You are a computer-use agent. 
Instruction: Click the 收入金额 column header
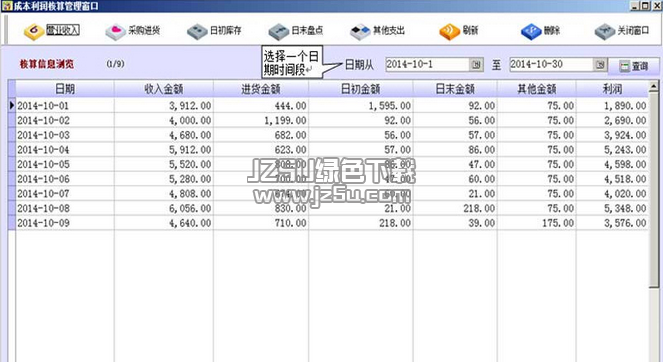coord(164,89)
